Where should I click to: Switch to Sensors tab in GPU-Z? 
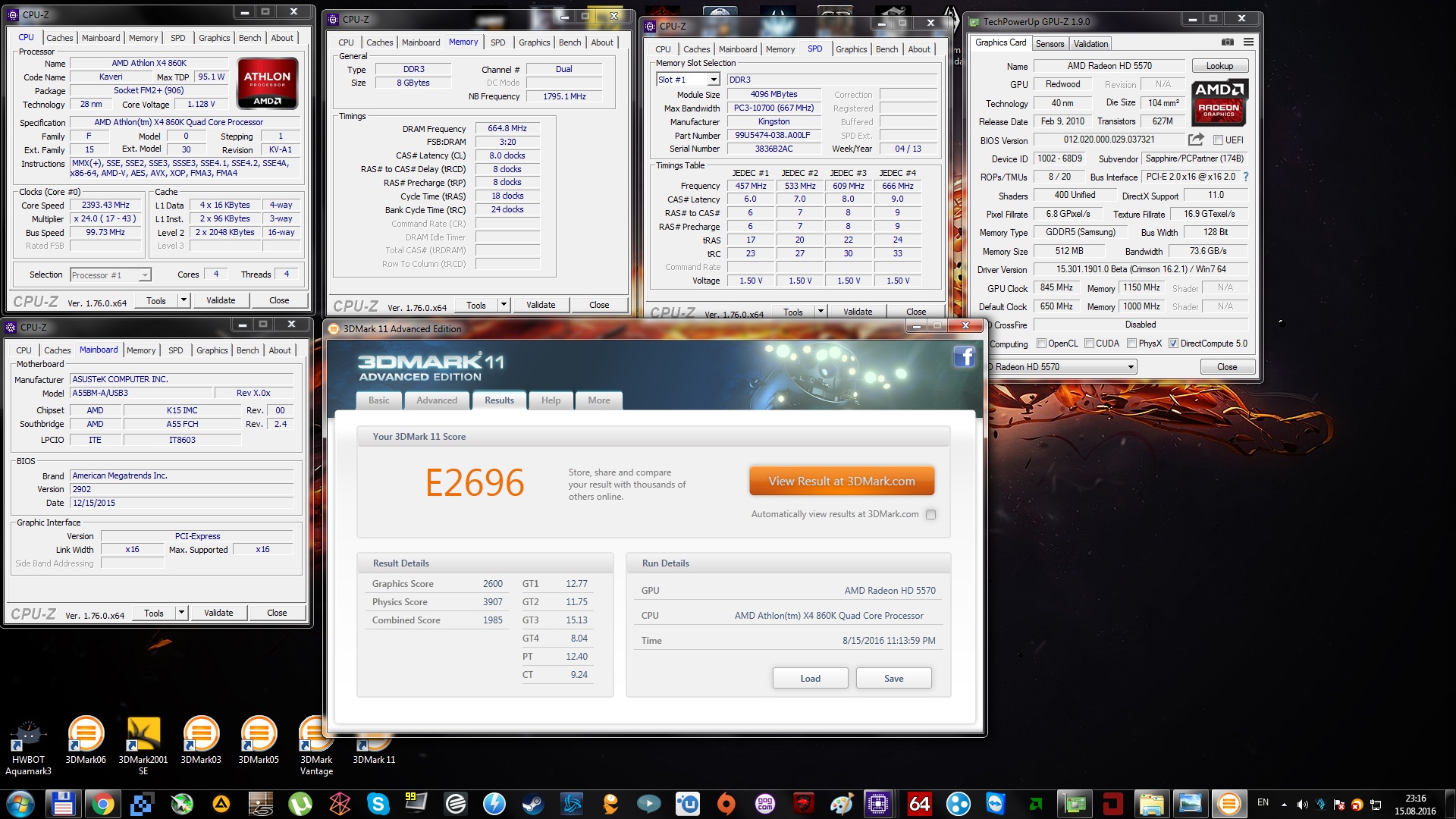click(x=1050, y=44)
